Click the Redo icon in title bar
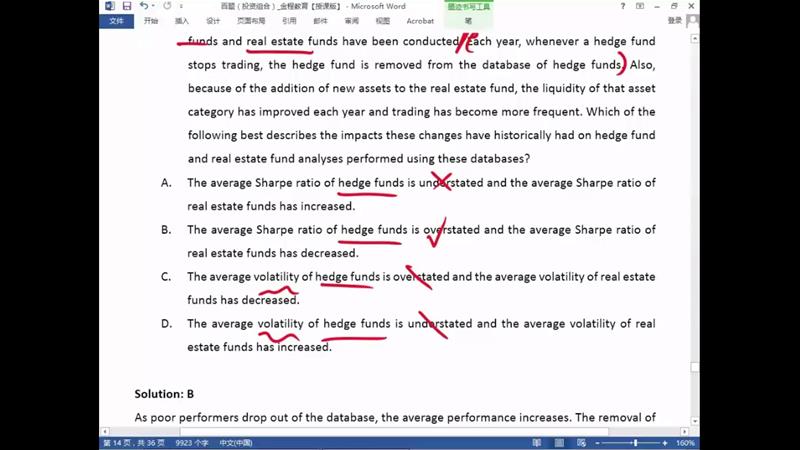Screen dimensions: 800x450 click(x=166, y=6)
